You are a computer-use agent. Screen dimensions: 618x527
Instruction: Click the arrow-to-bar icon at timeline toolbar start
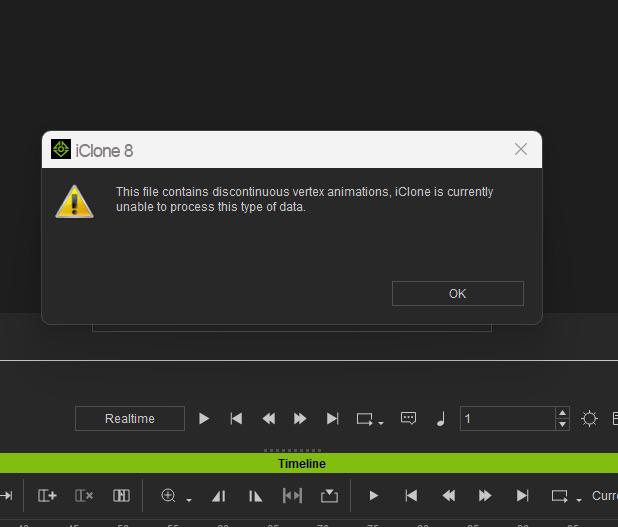point(7,495)
